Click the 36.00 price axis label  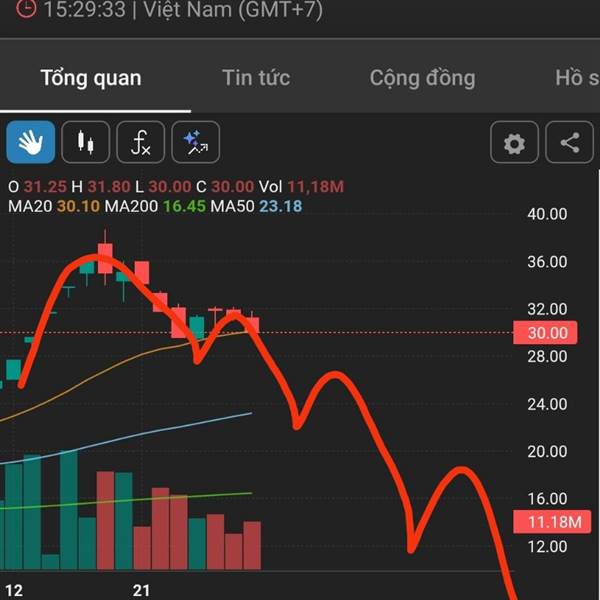547,262
